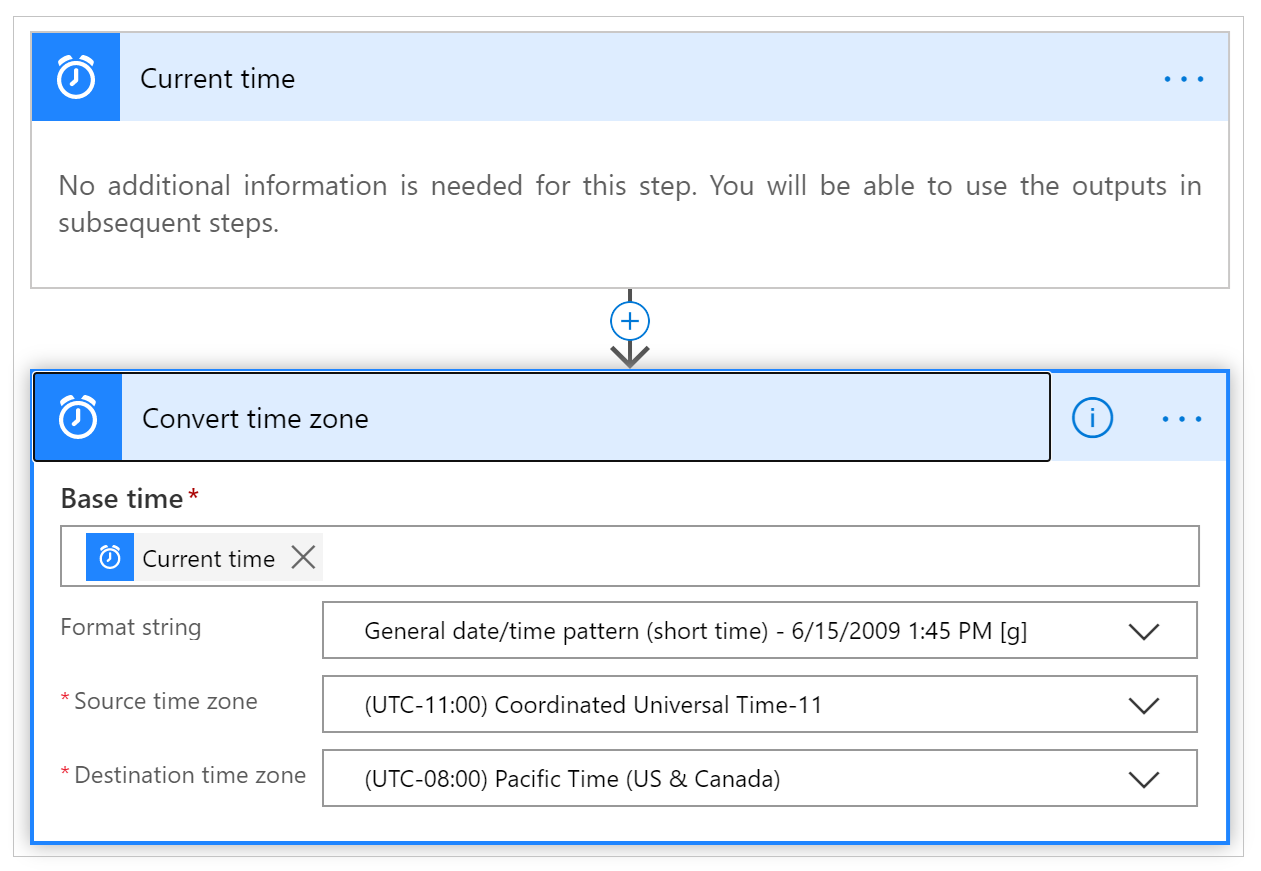Viewport: 1261px width, 871px height.
Task: Click the Source time zone chevron arrow
Action: point(1145,704)
